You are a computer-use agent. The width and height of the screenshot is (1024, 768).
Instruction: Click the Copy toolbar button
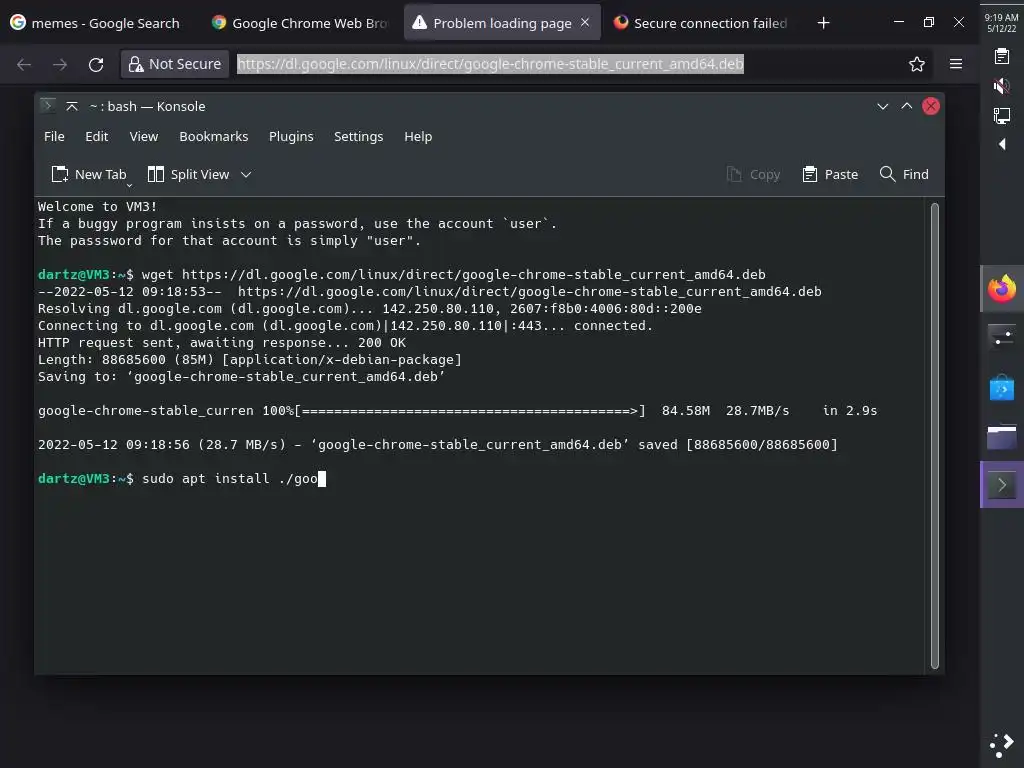click(753, 174)
